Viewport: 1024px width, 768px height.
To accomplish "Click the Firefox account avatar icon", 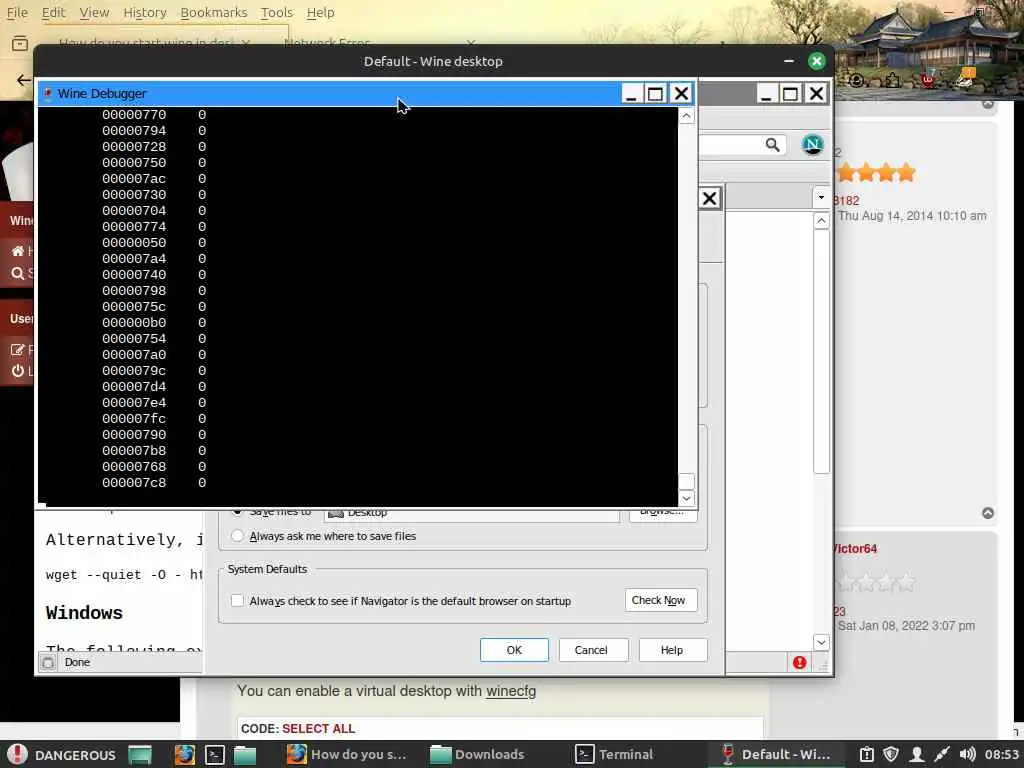I will [856, 80].
